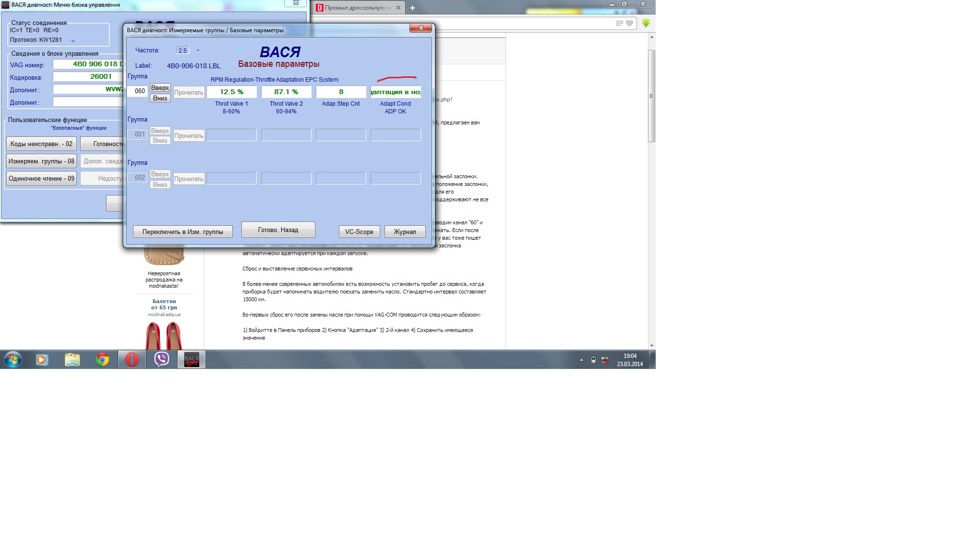Screen dimensions: 960x551
Task: Open Opera Speed Dial grid icon
Action: click(619, 23)
